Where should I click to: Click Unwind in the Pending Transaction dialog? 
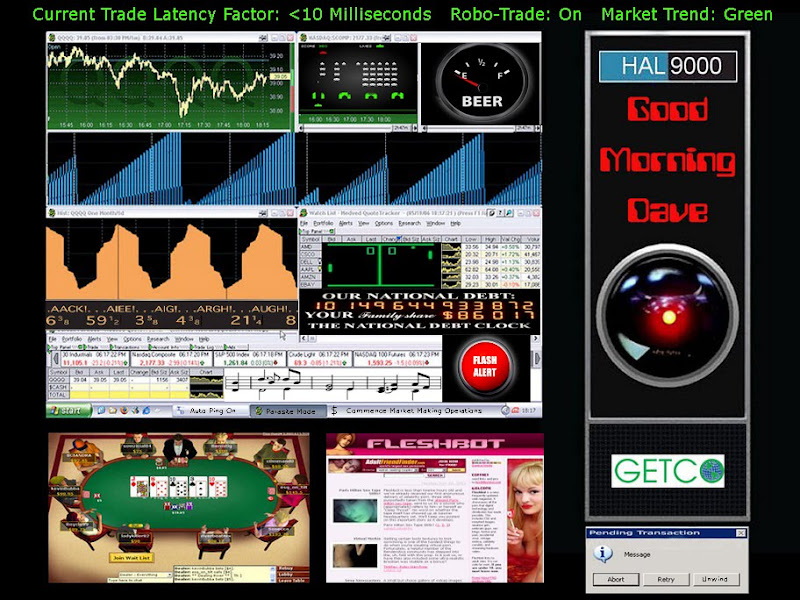point(715,579)
